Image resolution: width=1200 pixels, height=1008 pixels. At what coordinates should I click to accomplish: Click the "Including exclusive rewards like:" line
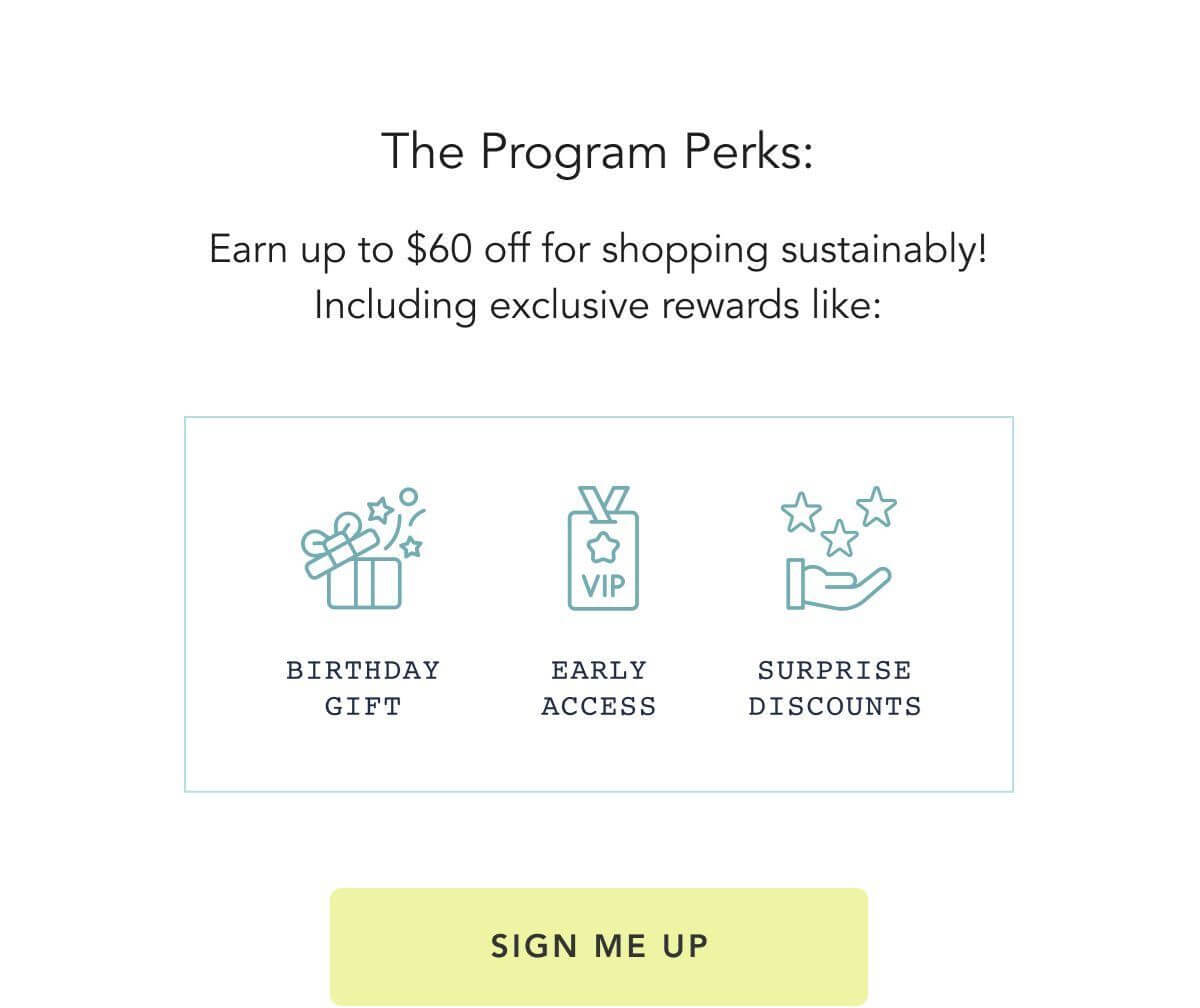(x=597, y=305)
